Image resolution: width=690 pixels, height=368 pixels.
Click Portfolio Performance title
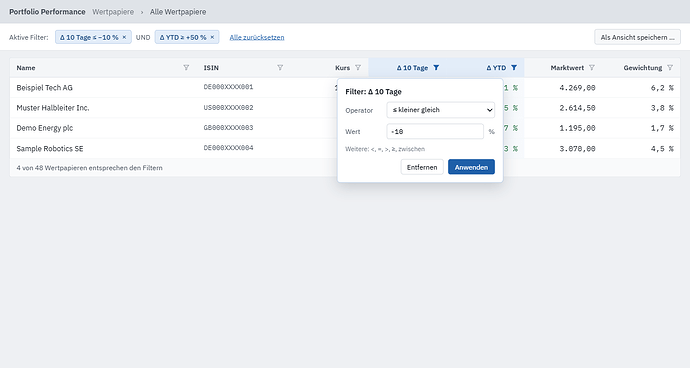[x=47, y=12]
